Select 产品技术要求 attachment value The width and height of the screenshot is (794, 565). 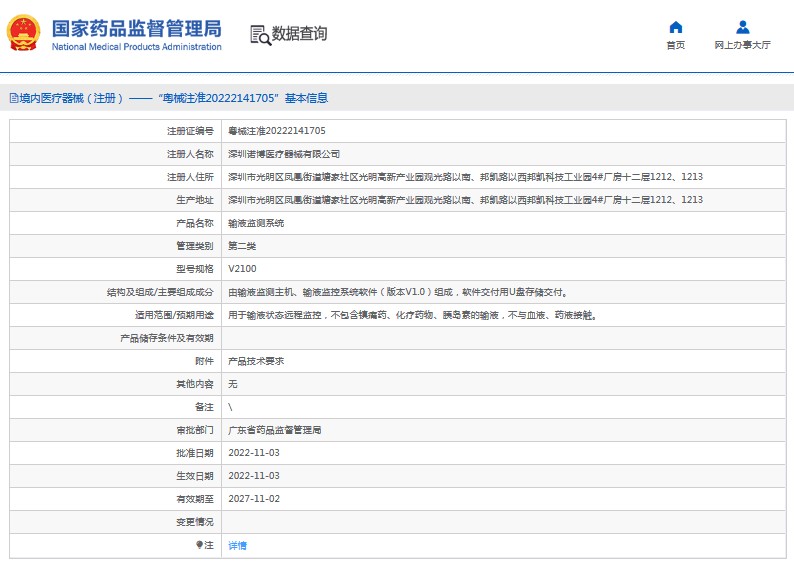pos(256,361)
